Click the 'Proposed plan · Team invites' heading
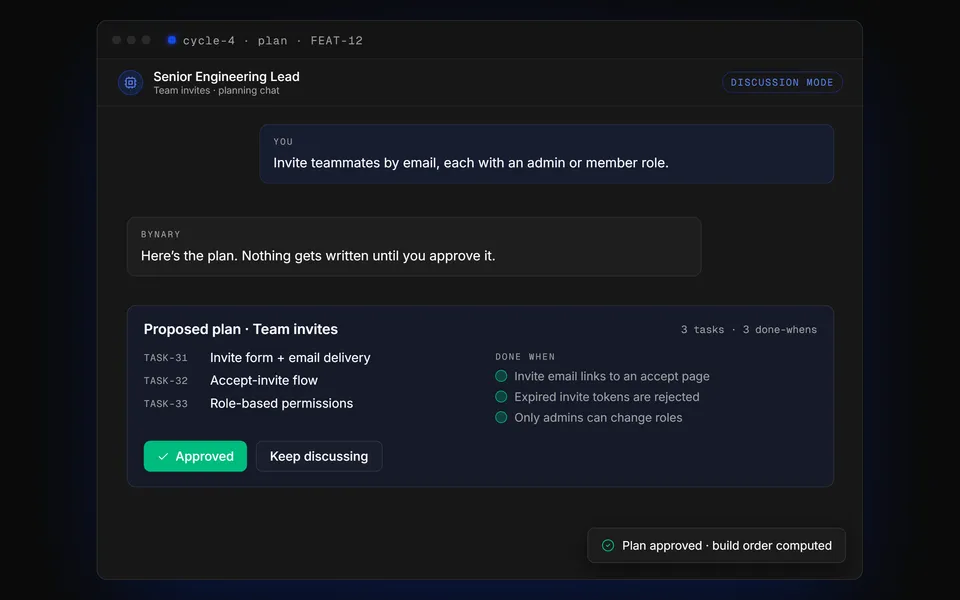Image resolution: width=960 pixels, height=600 pixels. [241, 329]
